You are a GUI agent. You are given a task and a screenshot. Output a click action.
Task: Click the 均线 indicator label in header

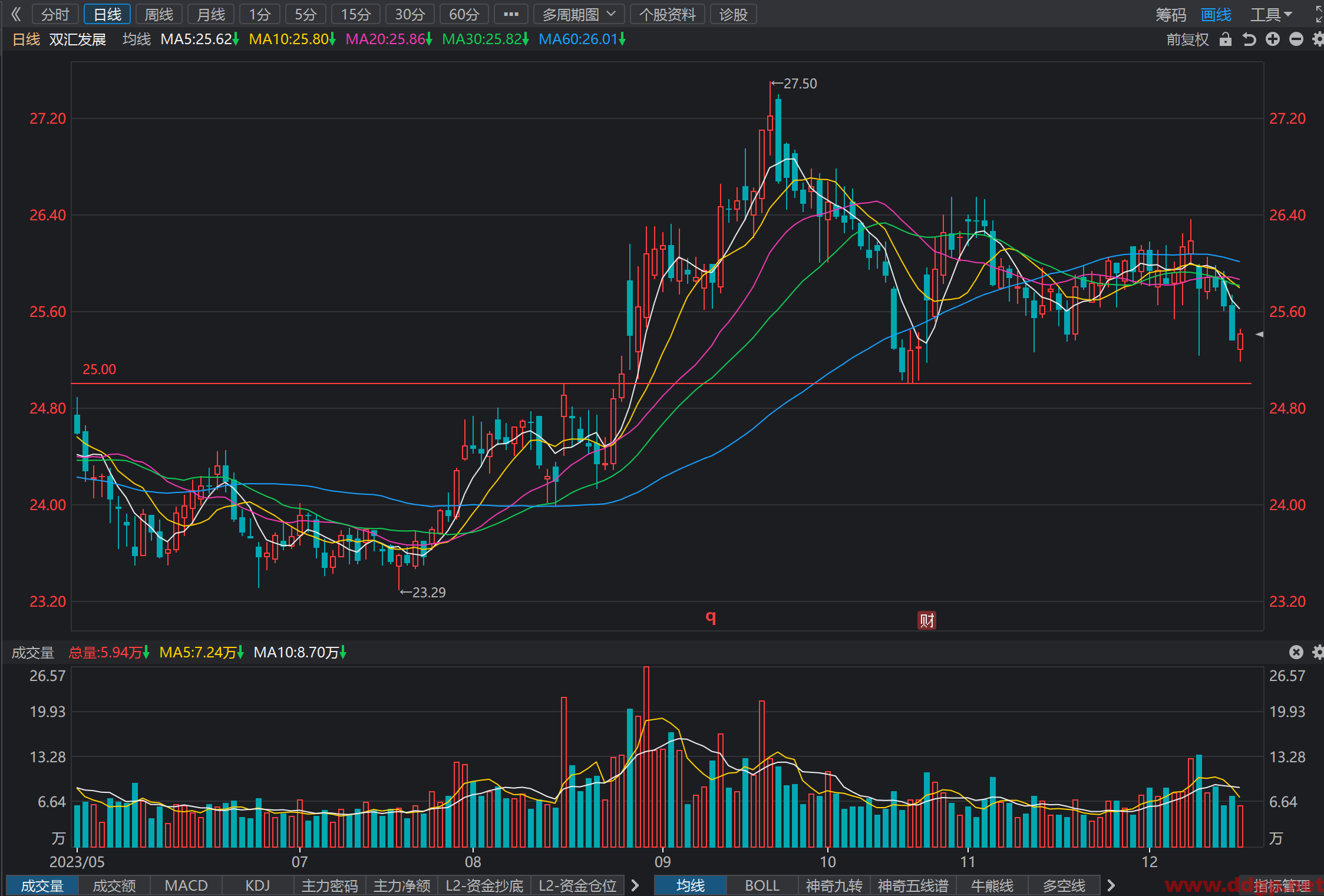coord(137,39)
